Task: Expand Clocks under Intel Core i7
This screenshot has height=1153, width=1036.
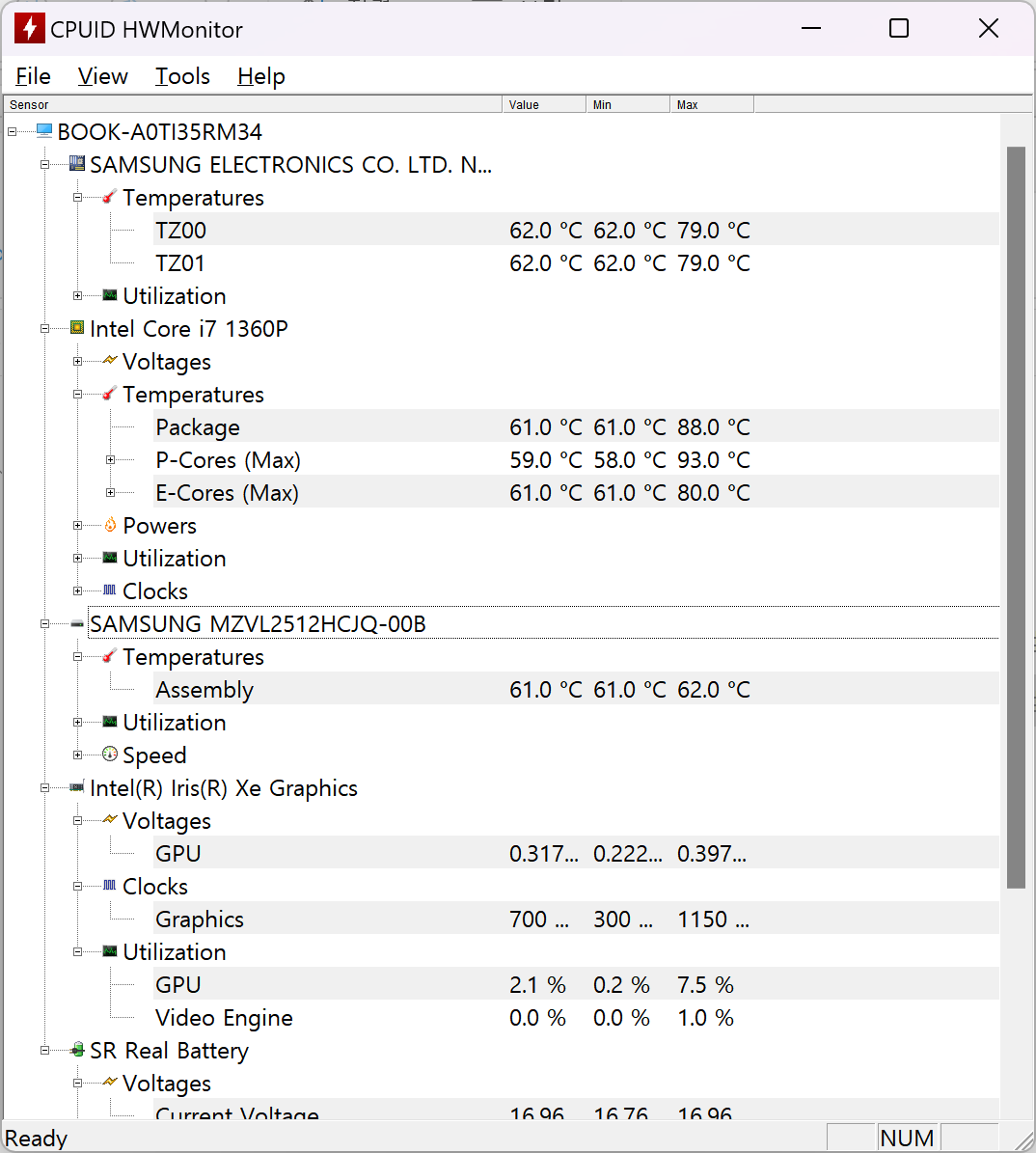Action: pos(78,591)
